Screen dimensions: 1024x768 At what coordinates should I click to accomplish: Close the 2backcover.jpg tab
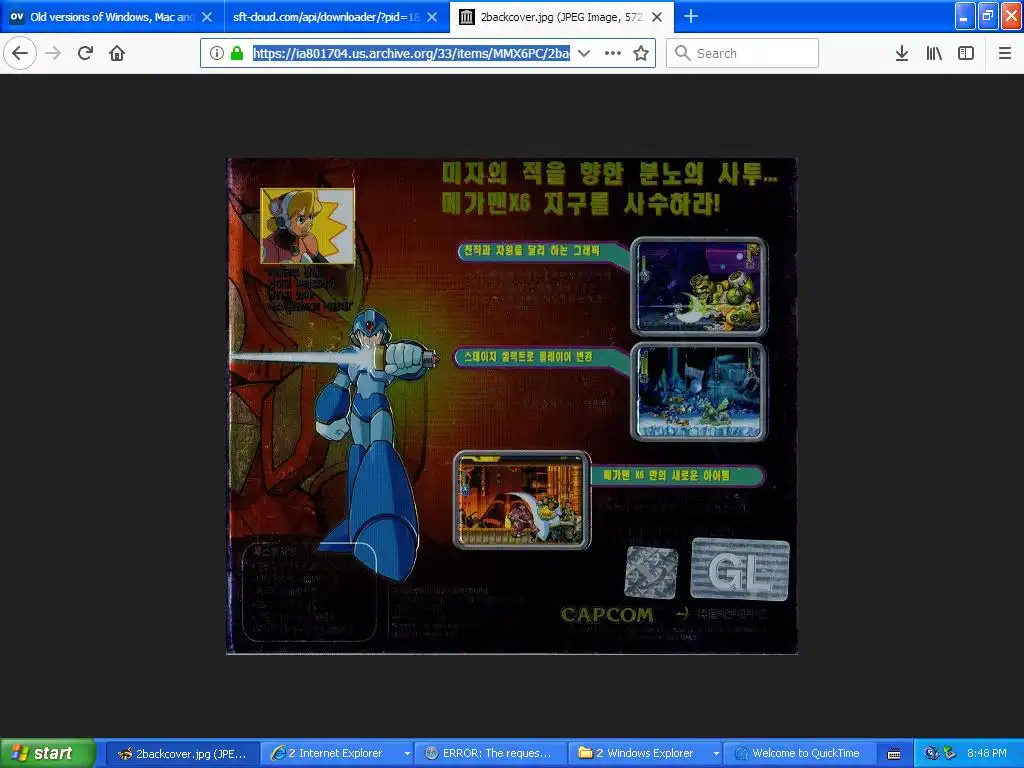pos(658,17)
